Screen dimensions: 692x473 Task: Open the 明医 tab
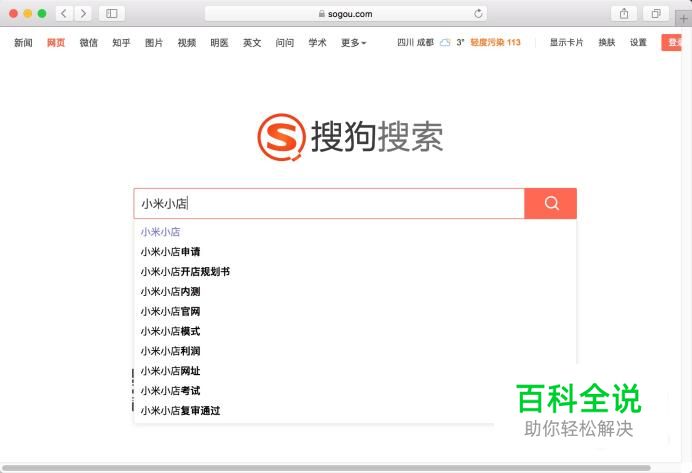click(x=219, y=43)
